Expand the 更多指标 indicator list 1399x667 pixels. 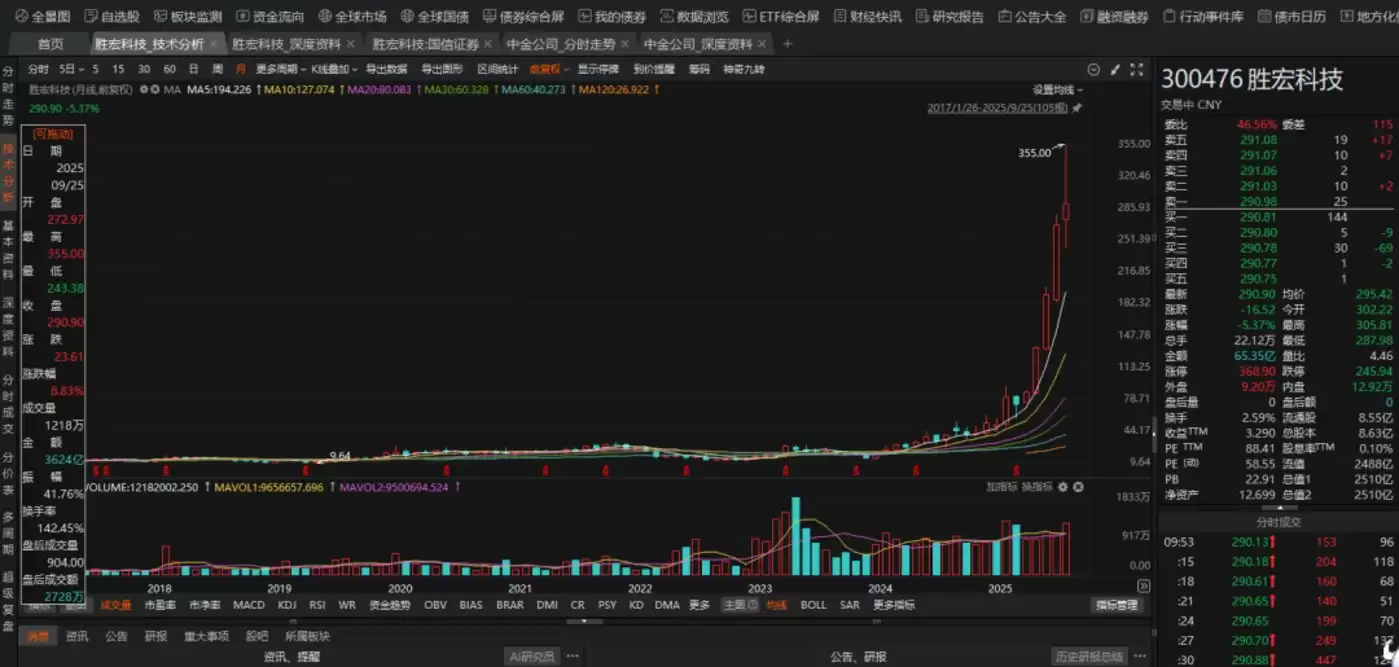pos(893,604)
